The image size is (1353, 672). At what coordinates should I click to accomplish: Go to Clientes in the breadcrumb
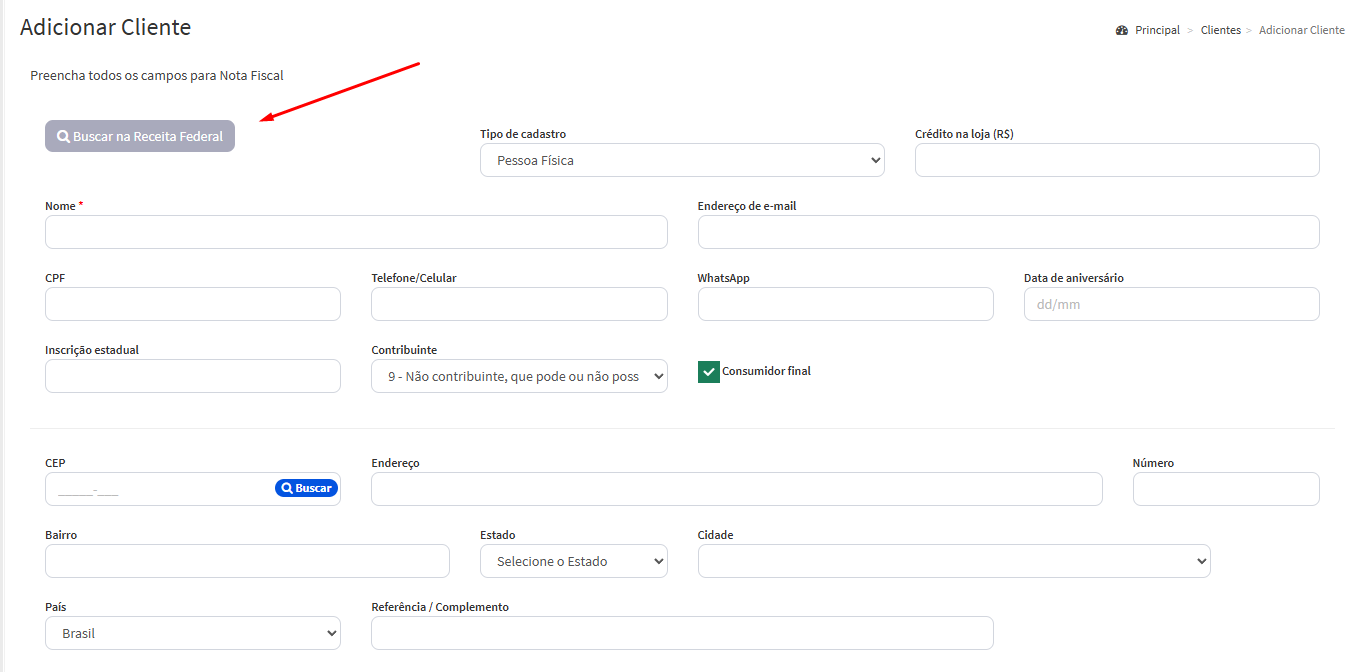1220,31
